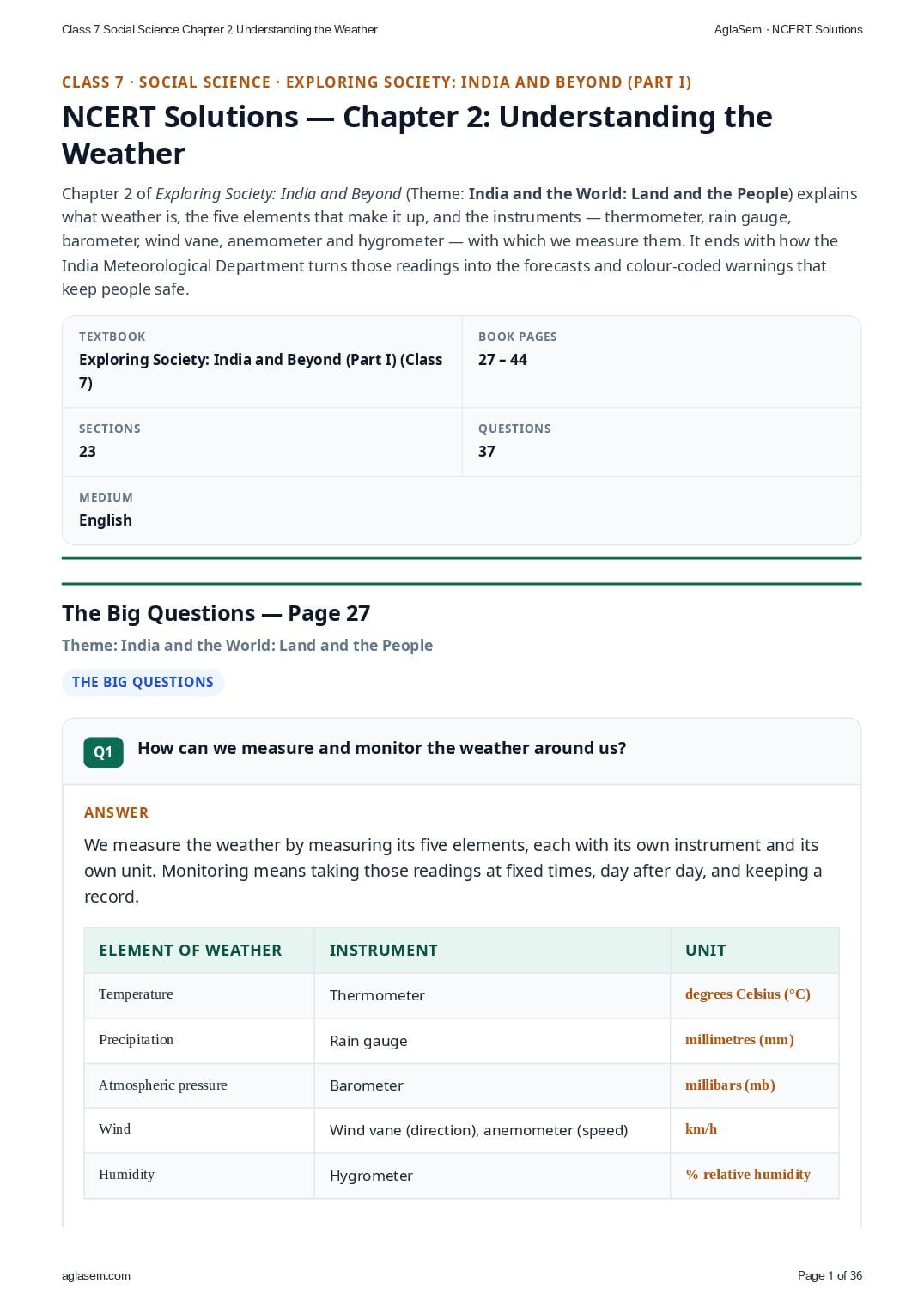Click the Book Pages 27 – 44 info cell
Image resolution: width=924 pixels, height=1307 pixels.
tap(661, 362)
